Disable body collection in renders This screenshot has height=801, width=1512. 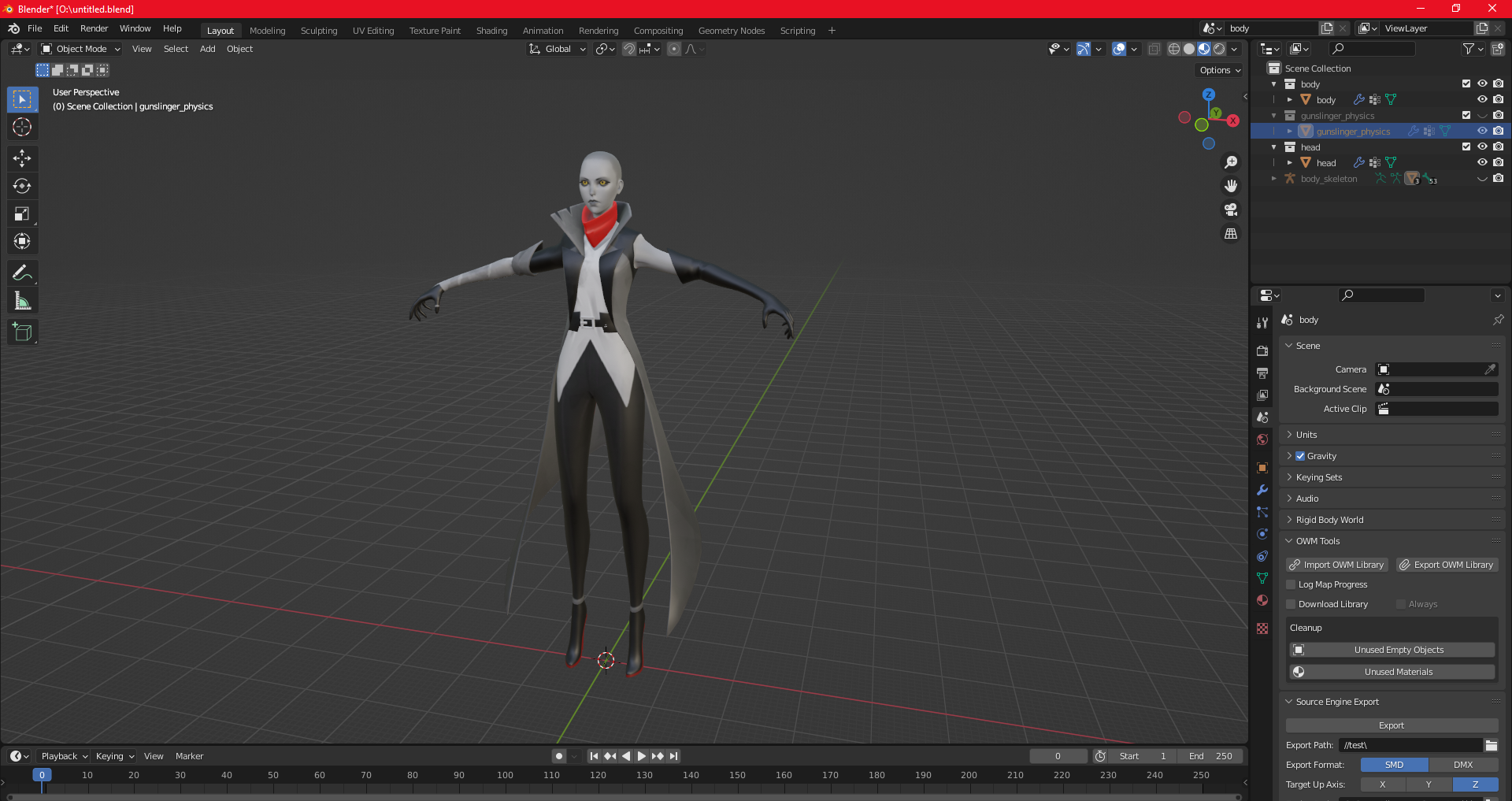[1498, 84]
